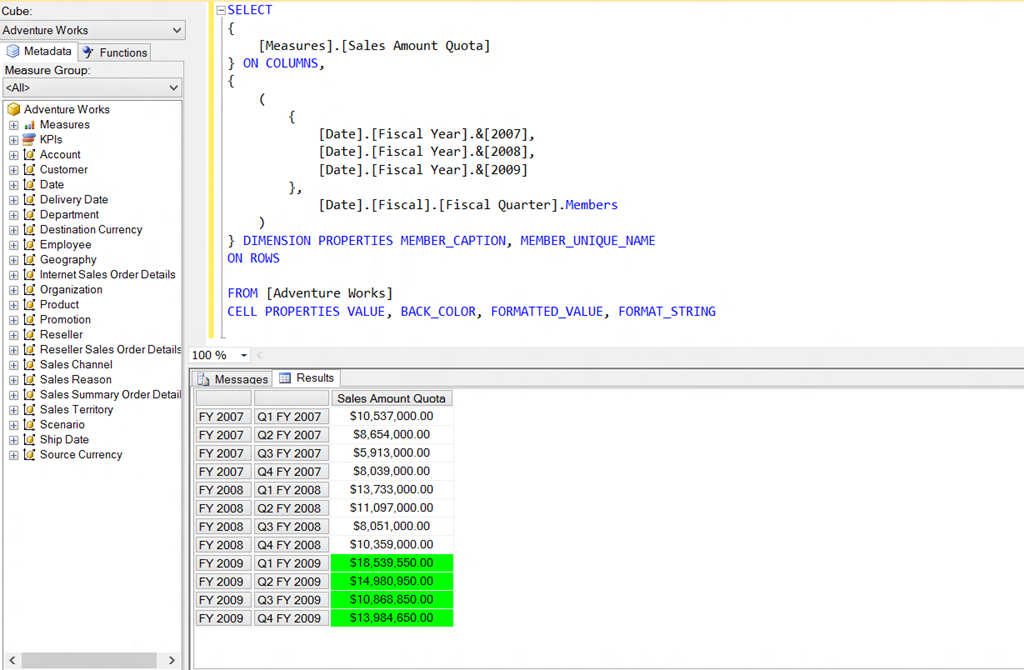
Task: Click the Employee dimension icon
Action: click(x=29, y=245)
